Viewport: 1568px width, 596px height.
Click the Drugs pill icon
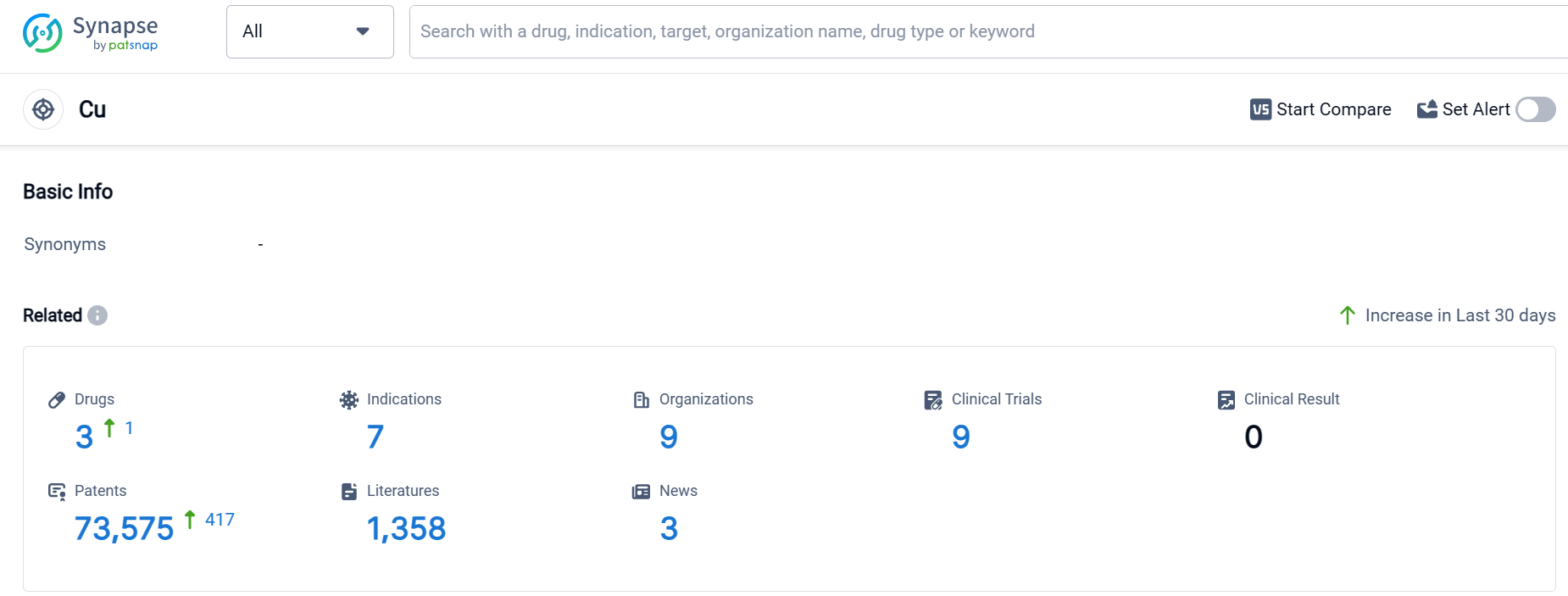(57, 400)
